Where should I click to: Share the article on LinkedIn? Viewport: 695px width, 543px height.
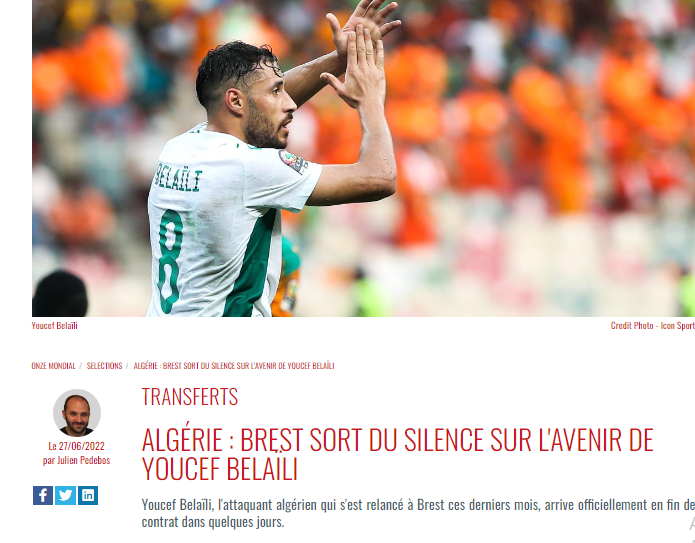point(88,495)
